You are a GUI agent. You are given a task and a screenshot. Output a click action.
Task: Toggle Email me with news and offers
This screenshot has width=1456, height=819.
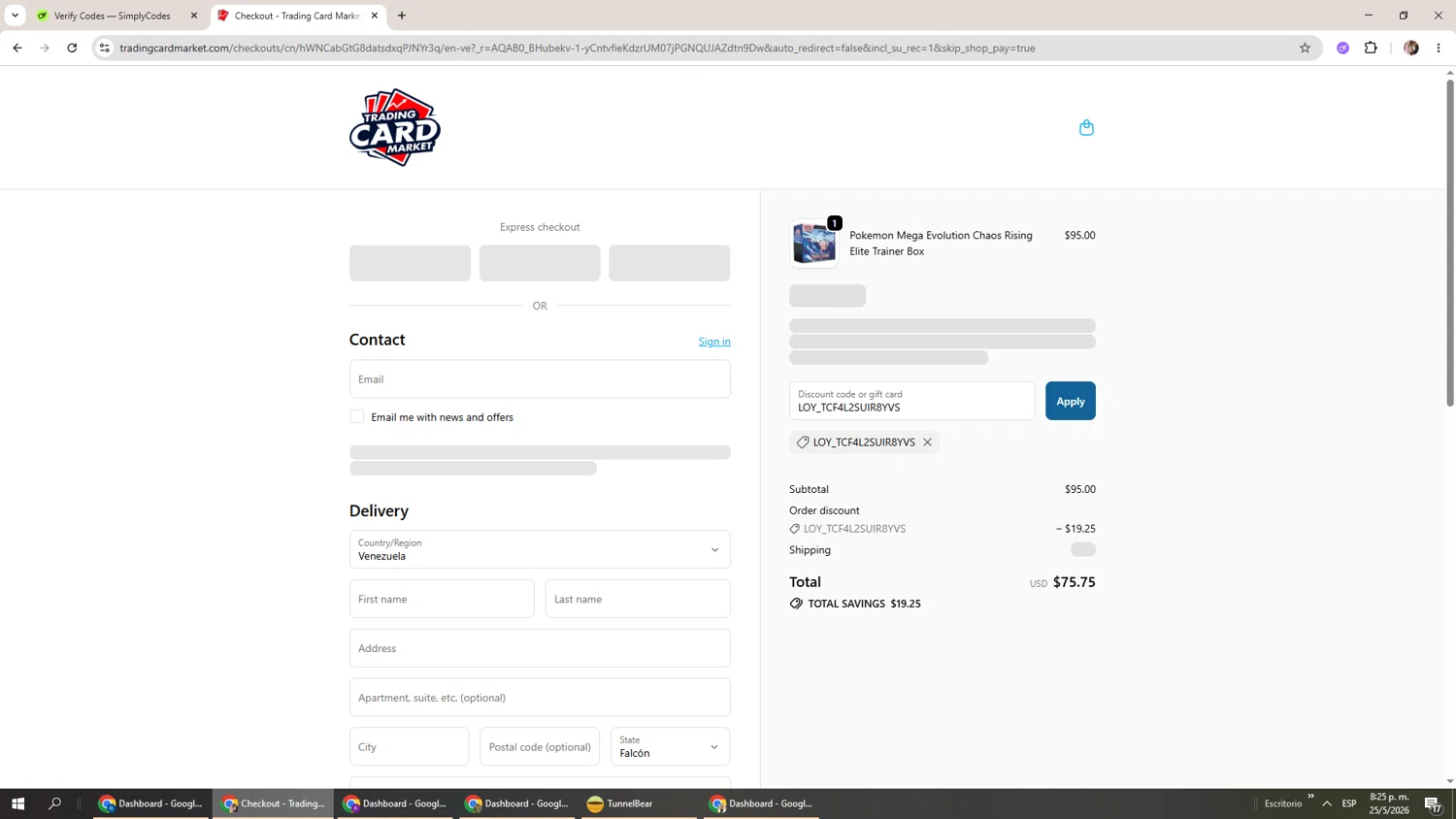pos(357,417)
